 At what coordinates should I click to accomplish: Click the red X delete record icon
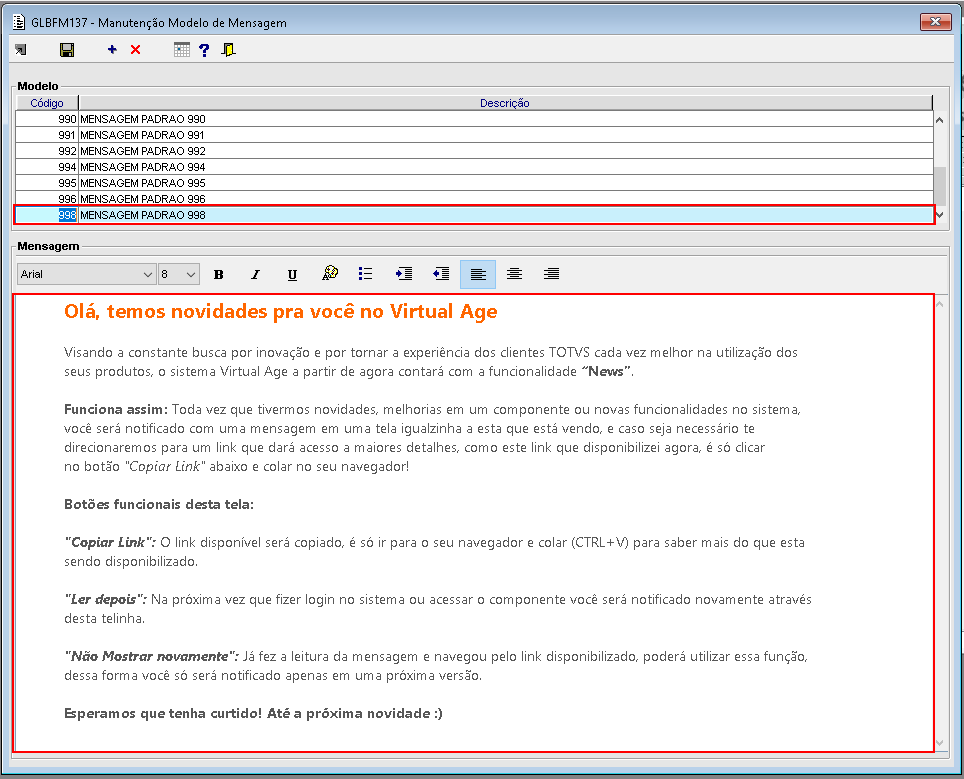[135, 50]
